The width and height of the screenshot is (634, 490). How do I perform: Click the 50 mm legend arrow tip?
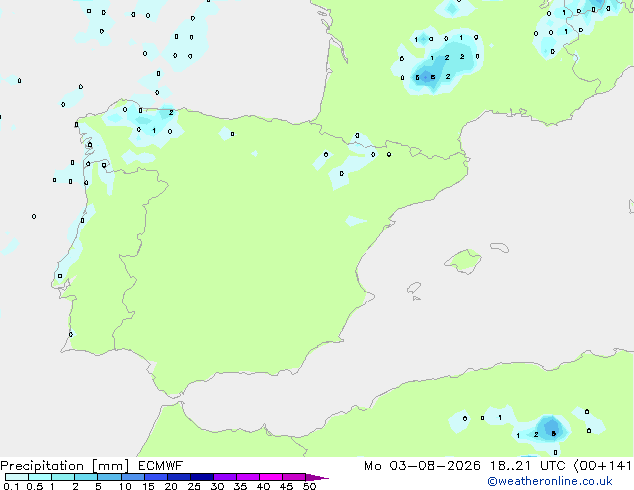point(317,477)
